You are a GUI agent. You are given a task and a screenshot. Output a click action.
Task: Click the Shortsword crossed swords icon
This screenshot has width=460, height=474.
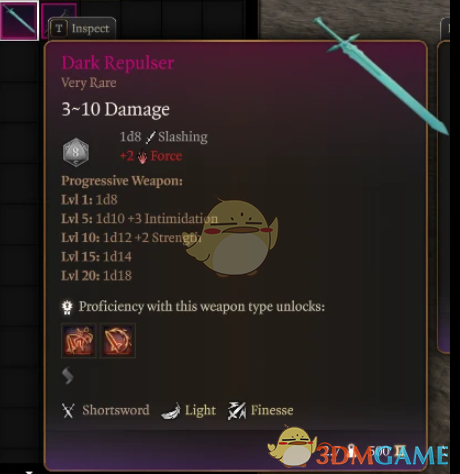[68, 410]
